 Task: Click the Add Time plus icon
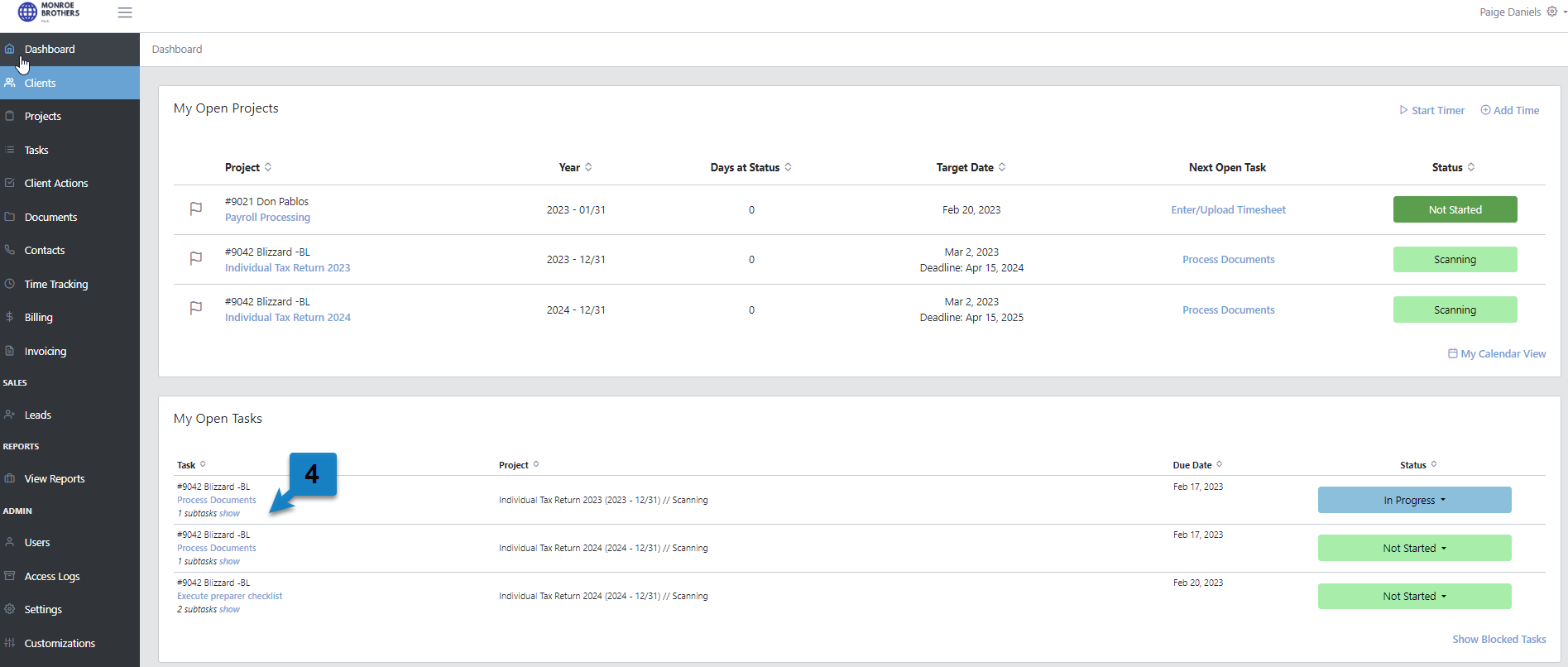[1485, 110]
